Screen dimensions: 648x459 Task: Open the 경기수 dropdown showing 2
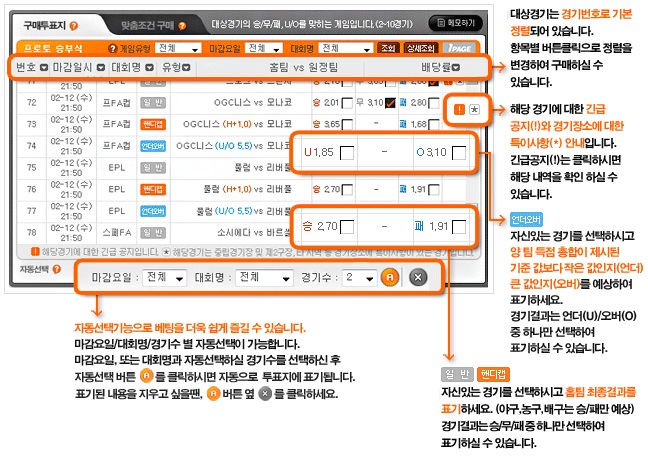[360, 277]
